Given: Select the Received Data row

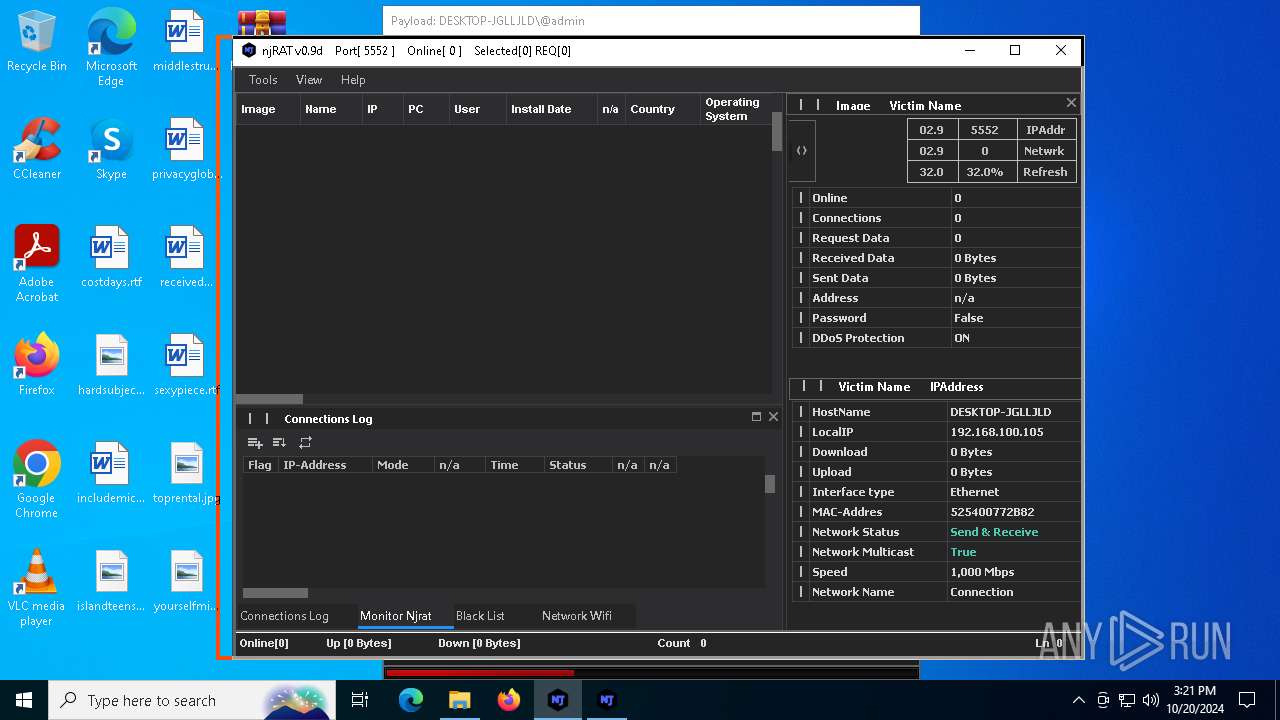Looking at the screenshot, I should [x=936, y=258].
